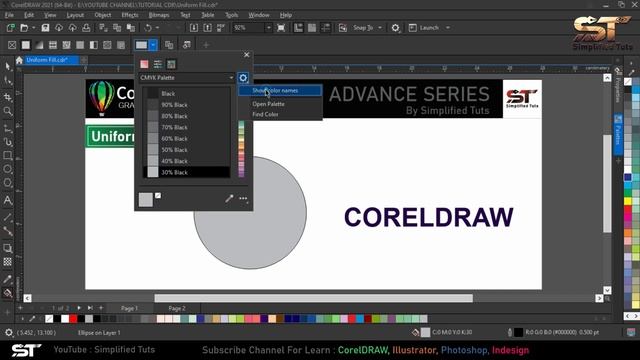Select the Rectangle tool
The image size is (640, 360).
pyautogui.click(x=8, y=156)
